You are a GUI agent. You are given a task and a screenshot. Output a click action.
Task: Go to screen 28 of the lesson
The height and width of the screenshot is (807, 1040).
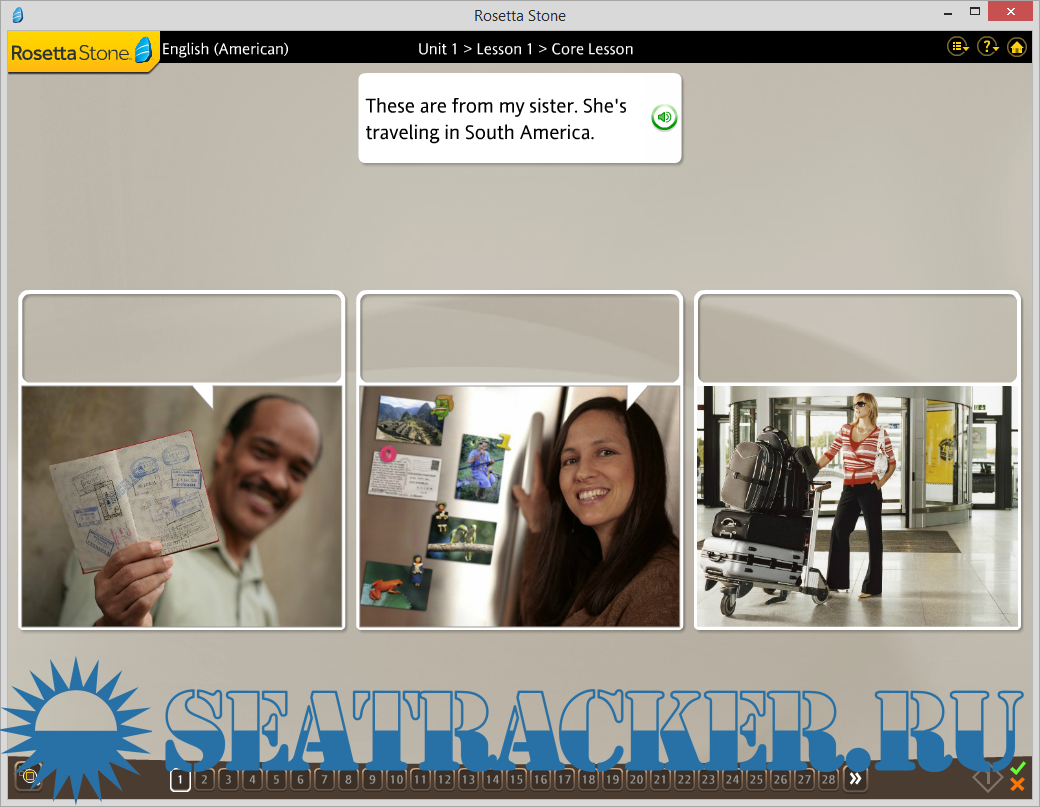point(828,779)
